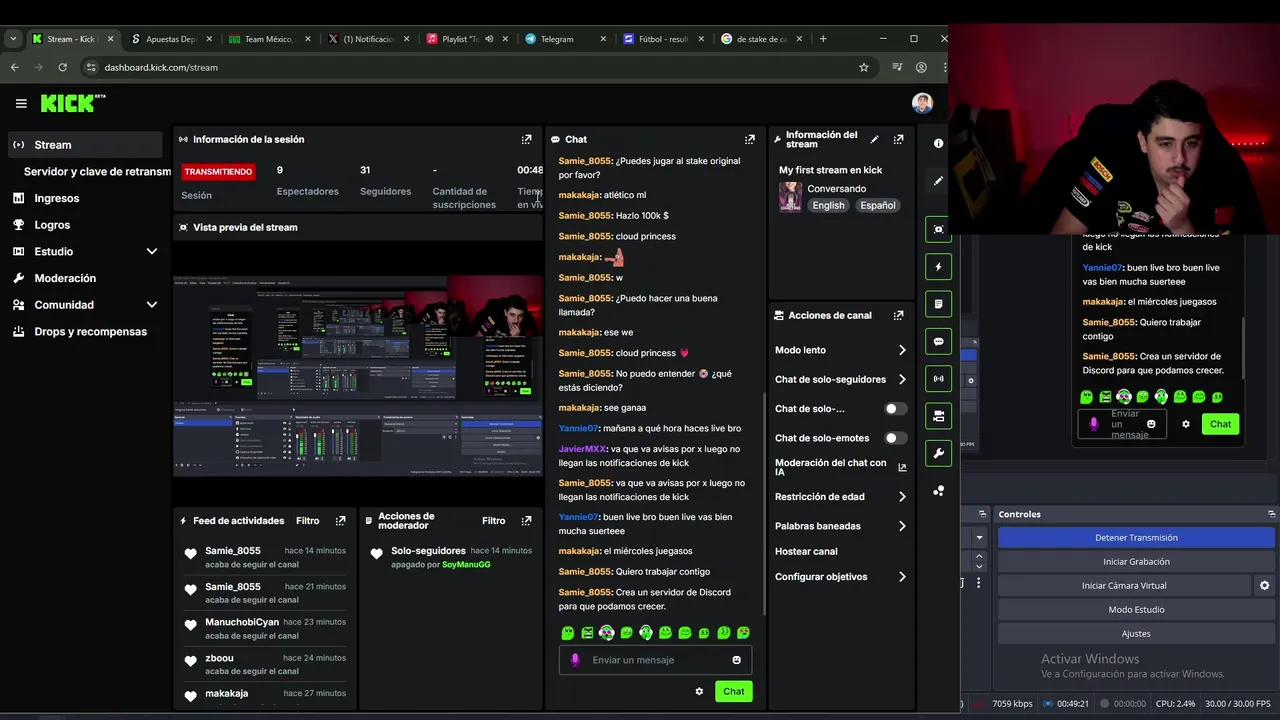Viewport: 1280px width, 720px height.
Task: Click Hostear canal
Action: click(806, 552)
